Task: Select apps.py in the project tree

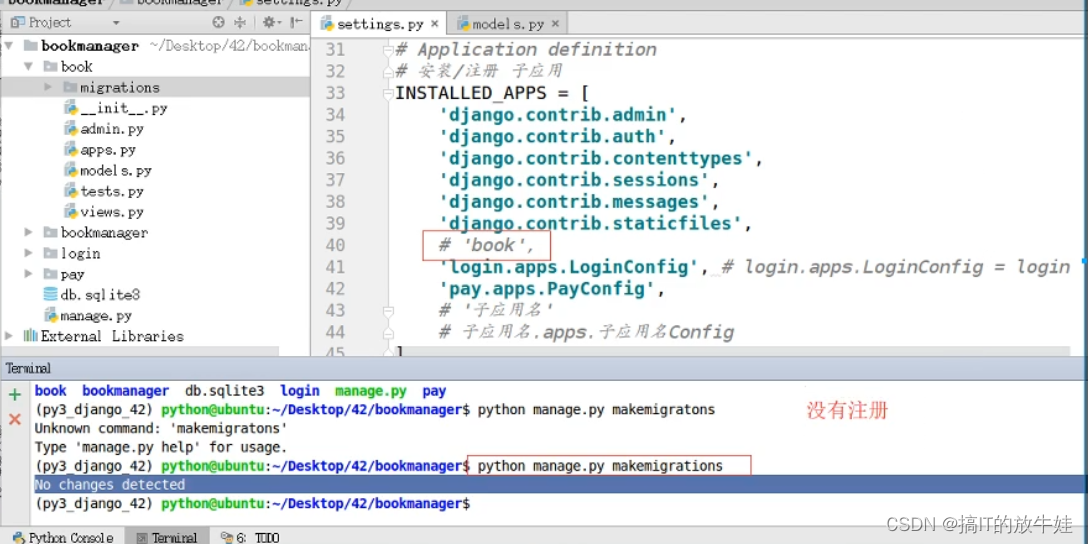Action: tap(108, 150)
